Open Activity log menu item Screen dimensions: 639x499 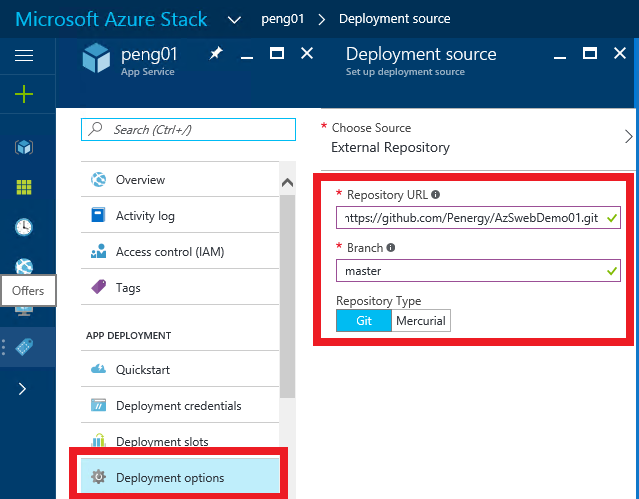coord(180,215)
